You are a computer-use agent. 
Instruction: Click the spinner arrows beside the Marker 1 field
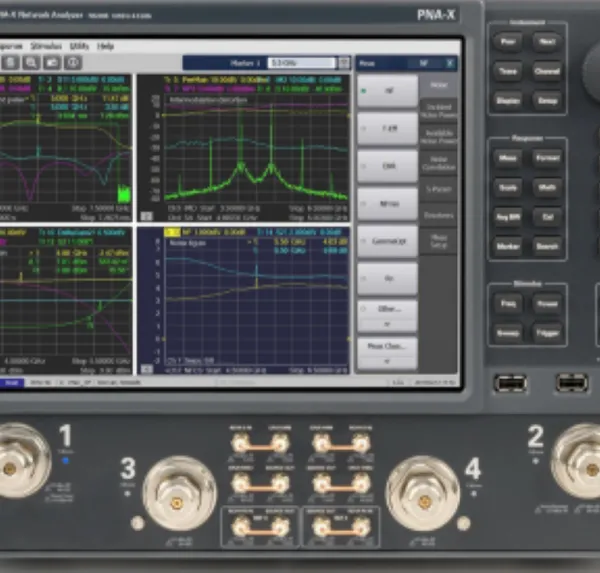coord(344,63)
